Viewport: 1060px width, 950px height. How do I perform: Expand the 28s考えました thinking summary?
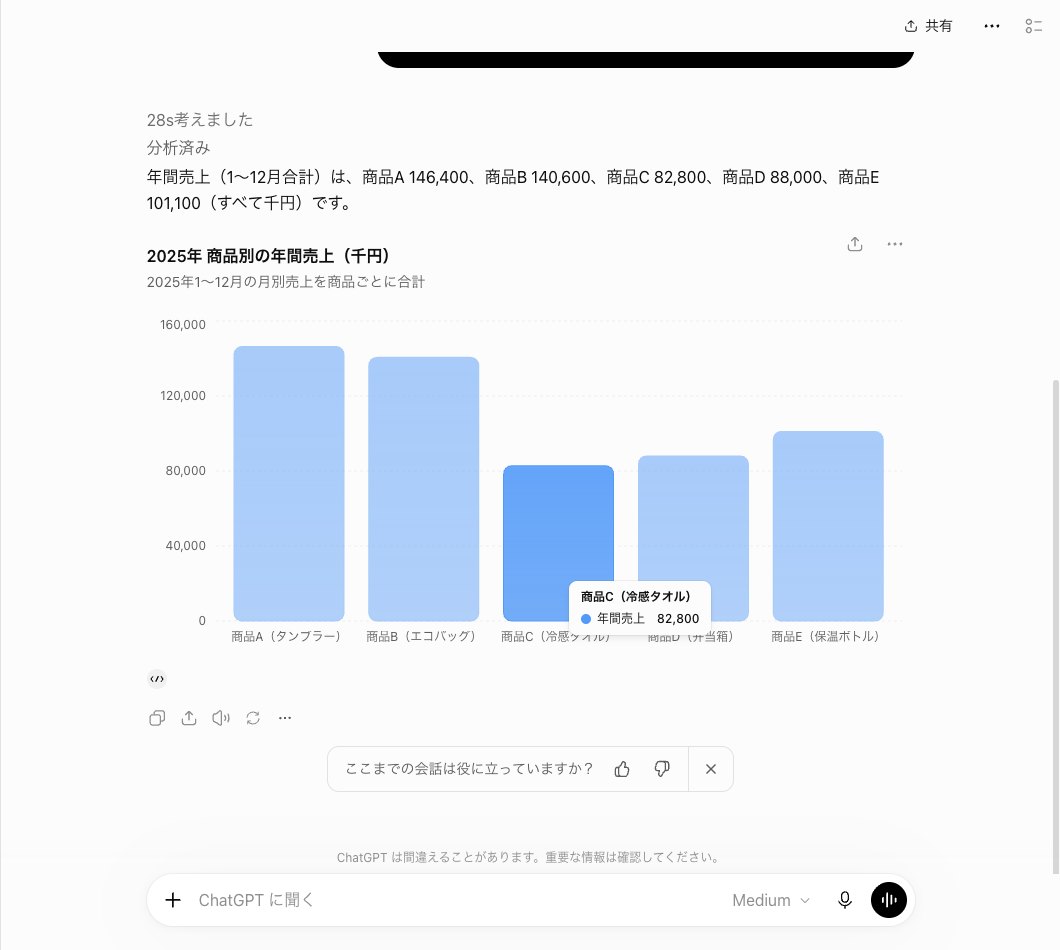pyautogui.click(x=200, y=120)
